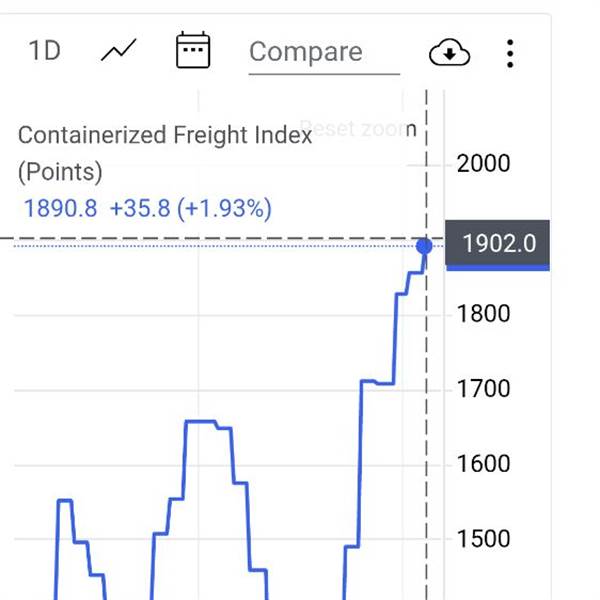600x600 pixels.
Task: Download chart data via cloud icon
Action: tap(449, 52)
